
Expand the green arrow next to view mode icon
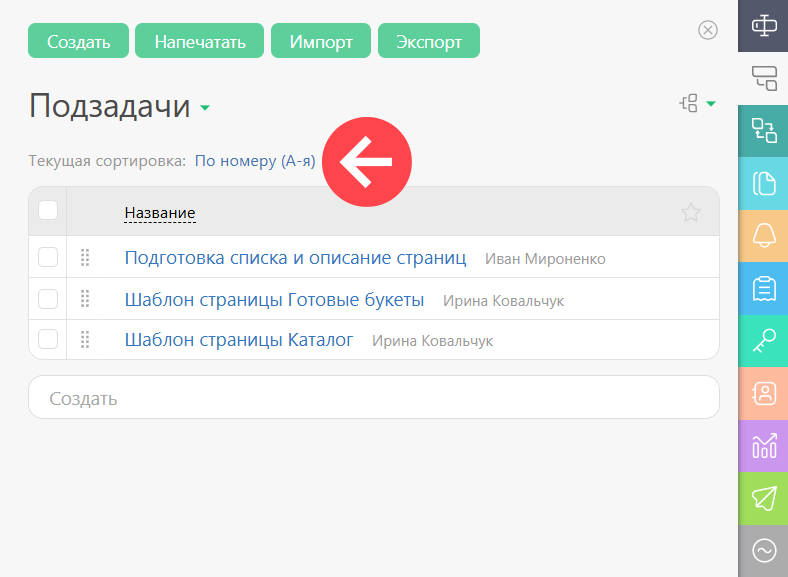pyautogui.click(x=711, y=104)
